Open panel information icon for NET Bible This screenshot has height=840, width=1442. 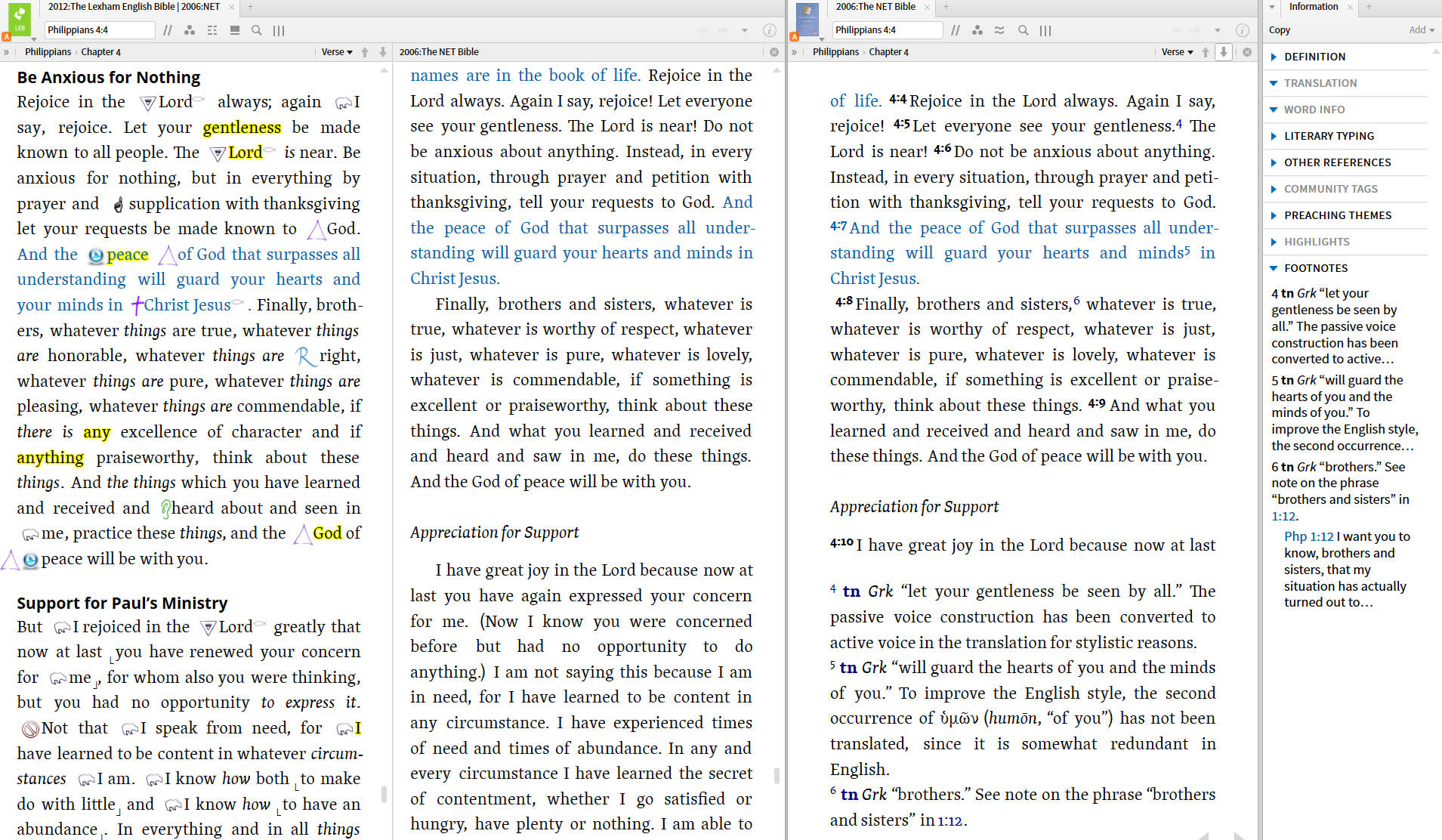[1242, 30]
